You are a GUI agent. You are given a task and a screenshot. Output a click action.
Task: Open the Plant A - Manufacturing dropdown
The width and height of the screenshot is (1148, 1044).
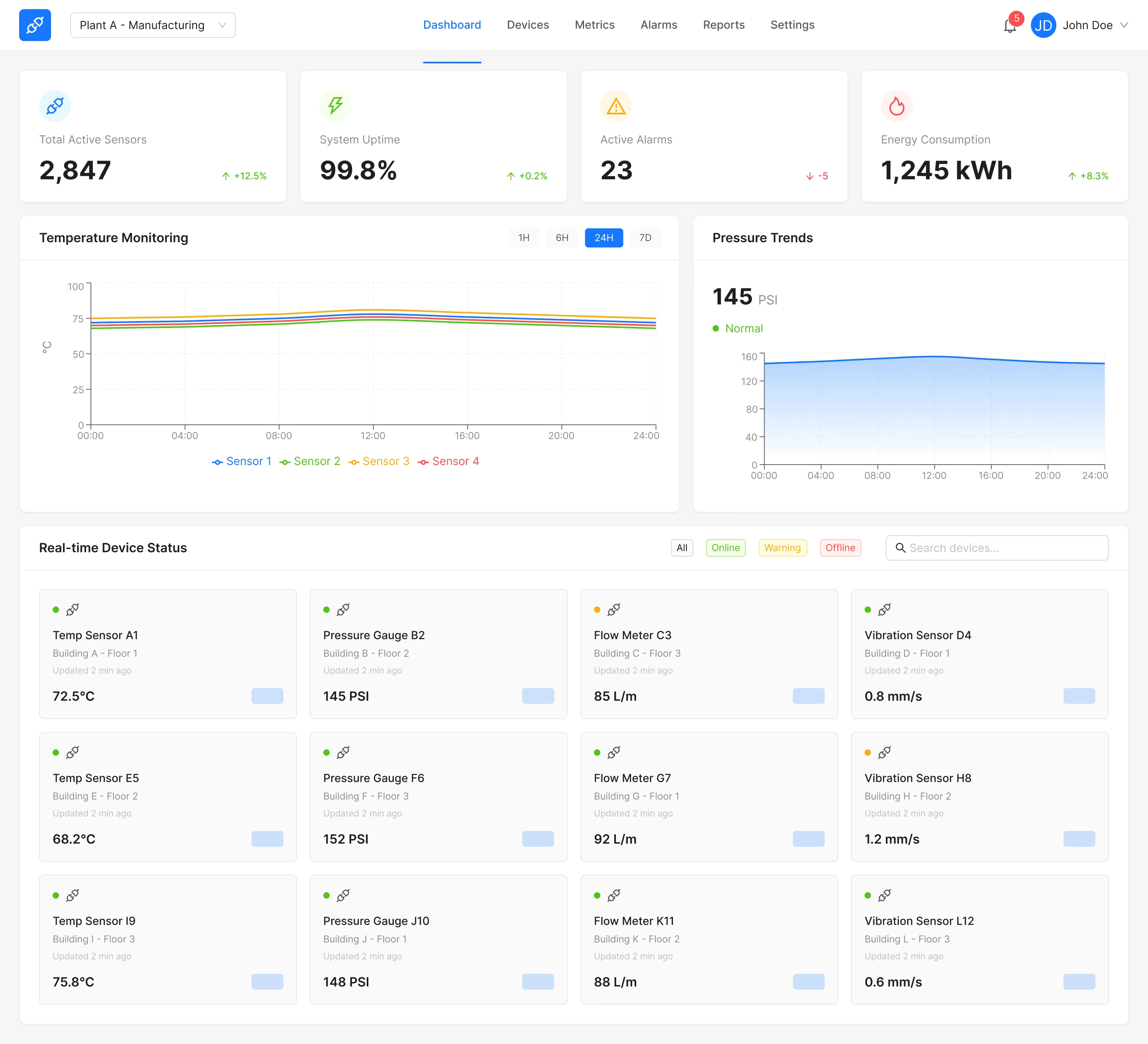(153, 25)
